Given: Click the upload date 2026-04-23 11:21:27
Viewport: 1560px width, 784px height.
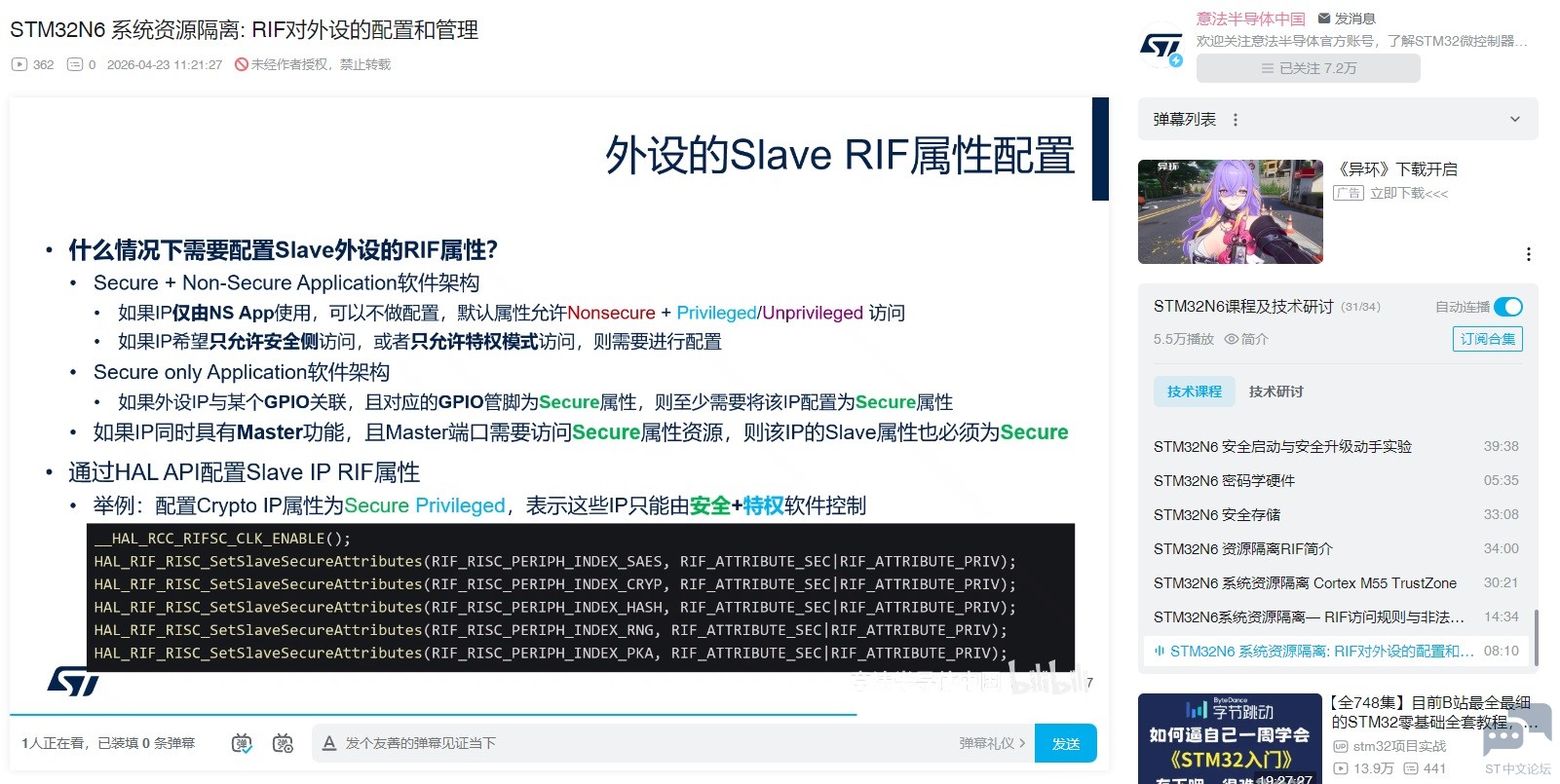Looking at the screenshot, I should click(x=165, y=64).
